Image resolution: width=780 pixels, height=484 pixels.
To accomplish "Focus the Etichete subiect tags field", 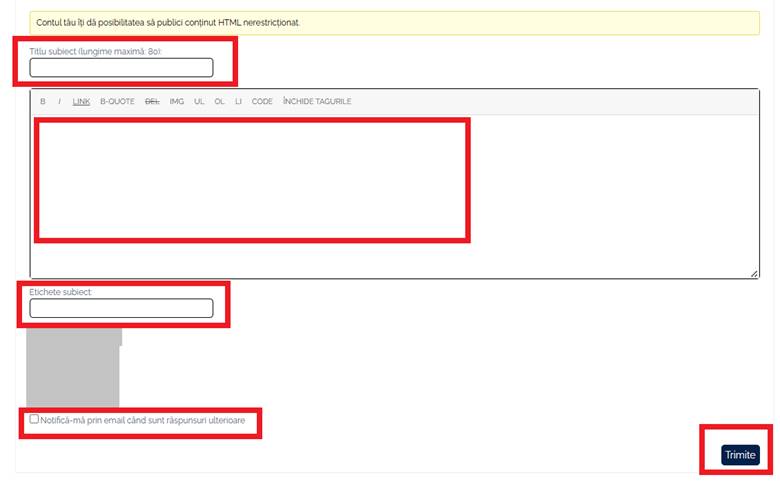I will pyautogui.click(x=121, y=308).
